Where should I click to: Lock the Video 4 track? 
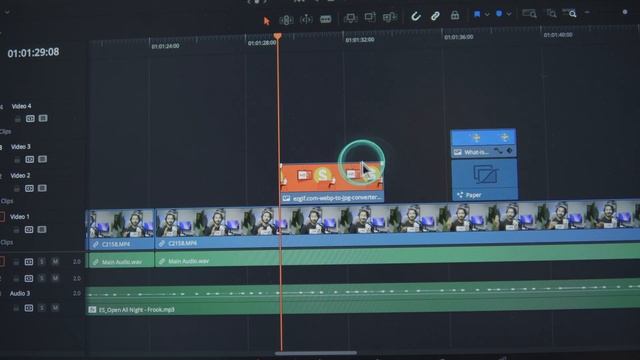tap(18, 119)
